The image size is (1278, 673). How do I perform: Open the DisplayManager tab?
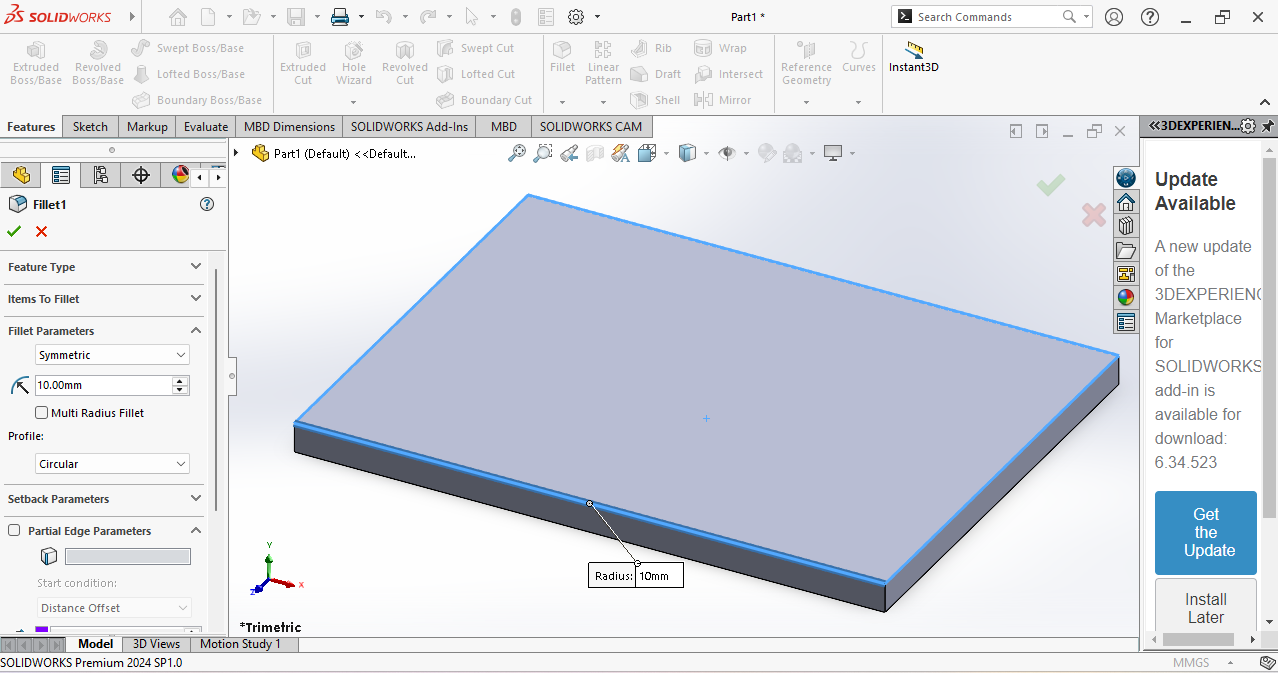[179, 175]
